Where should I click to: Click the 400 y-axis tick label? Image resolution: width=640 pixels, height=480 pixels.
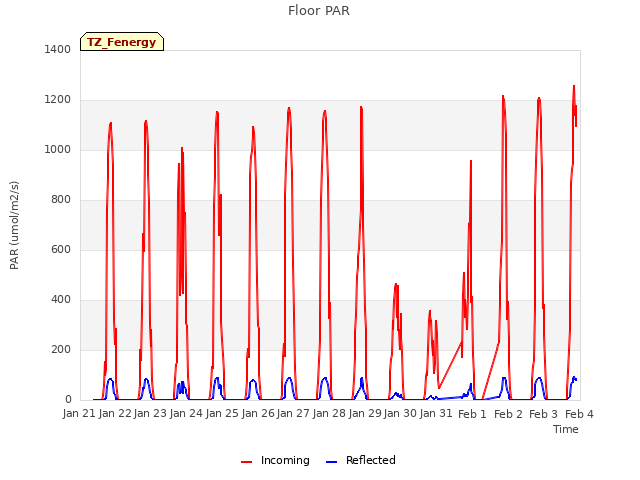pyautogui.click(x=61, y=300)
